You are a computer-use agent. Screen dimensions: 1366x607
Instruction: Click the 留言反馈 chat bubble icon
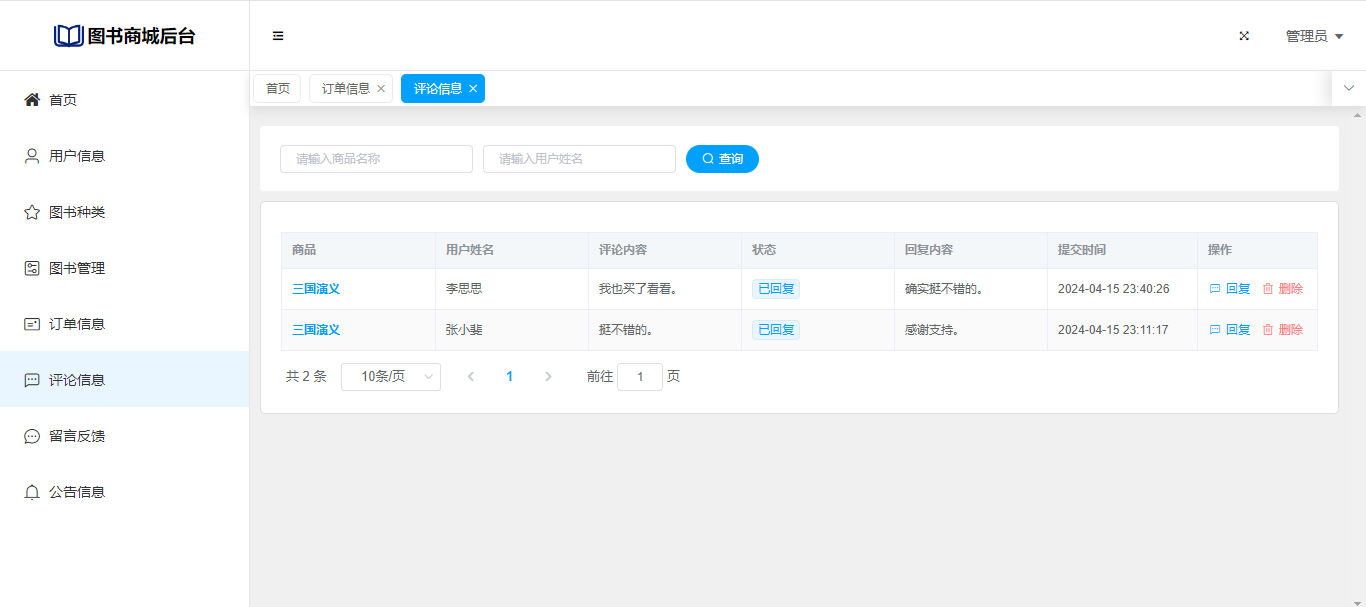[32, 436]
